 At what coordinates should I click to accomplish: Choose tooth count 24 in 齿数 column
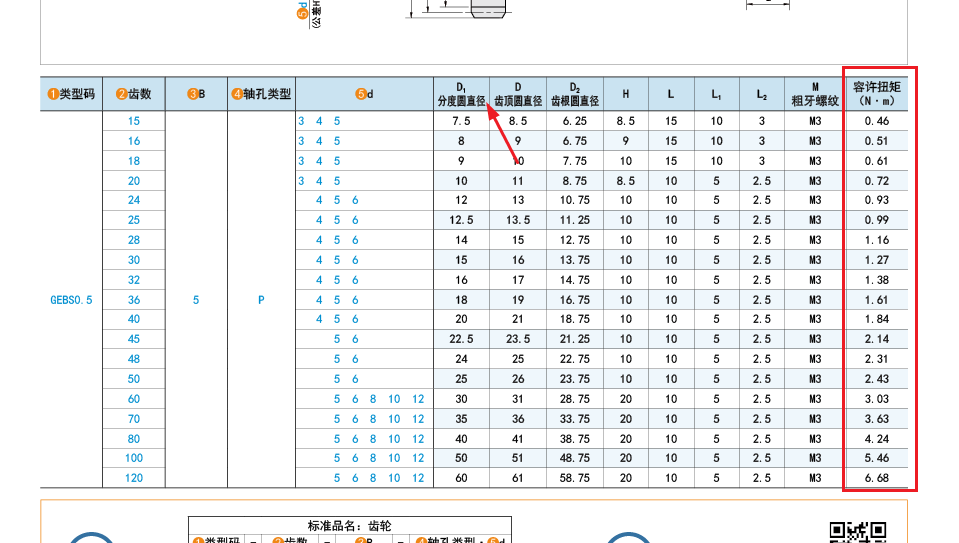[134, 200]
